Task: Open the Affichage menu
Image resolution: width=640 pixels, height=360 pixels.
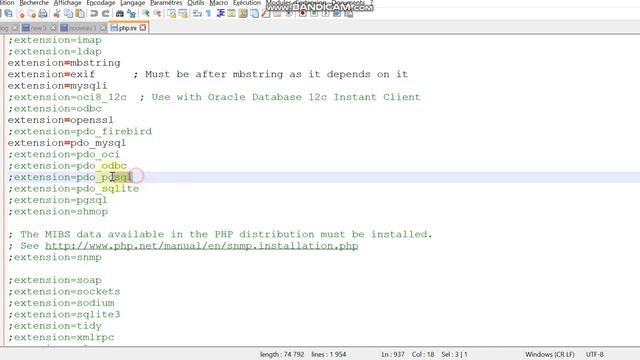Action: 68,3
